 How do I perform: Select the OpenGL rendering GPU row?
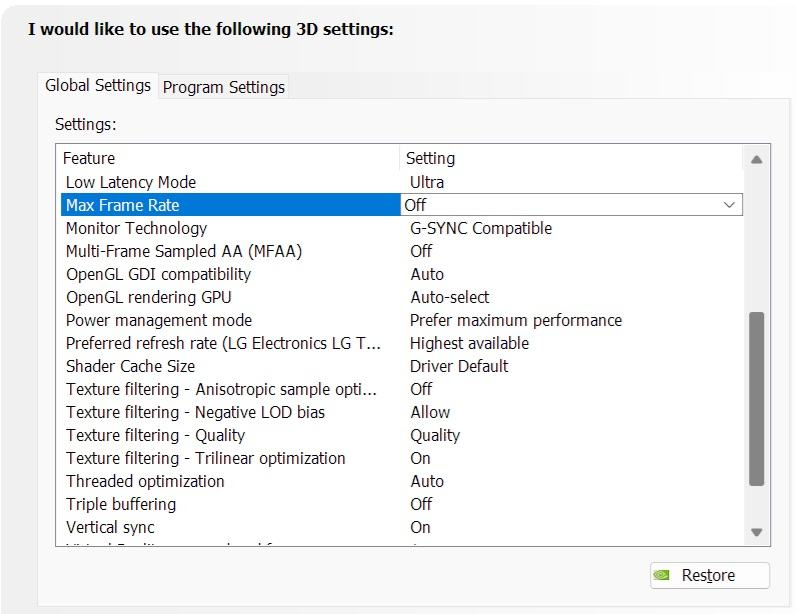point(150,297)
